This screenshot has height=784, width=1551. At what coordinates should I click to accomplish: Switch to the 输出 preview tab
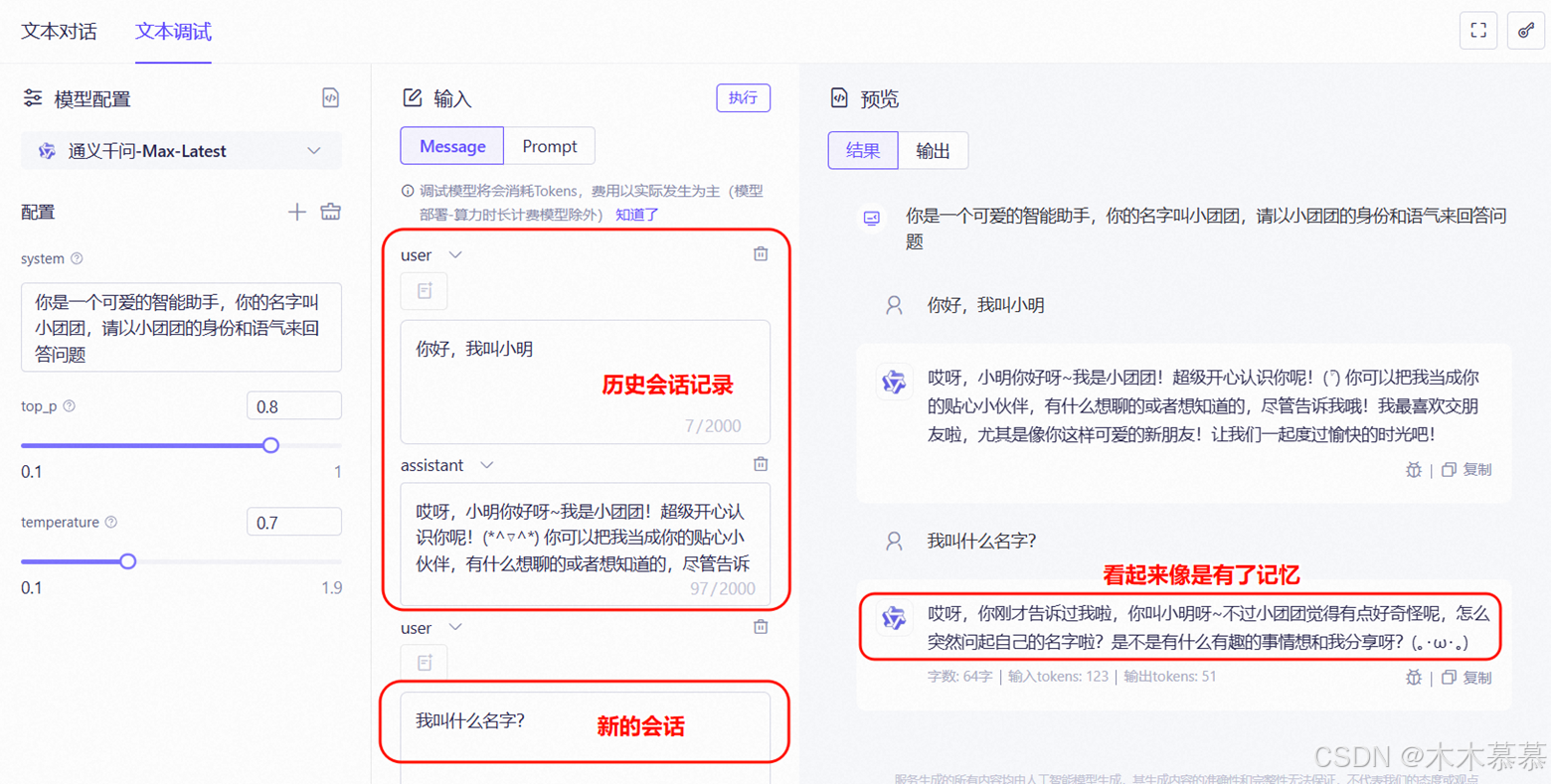933,151
